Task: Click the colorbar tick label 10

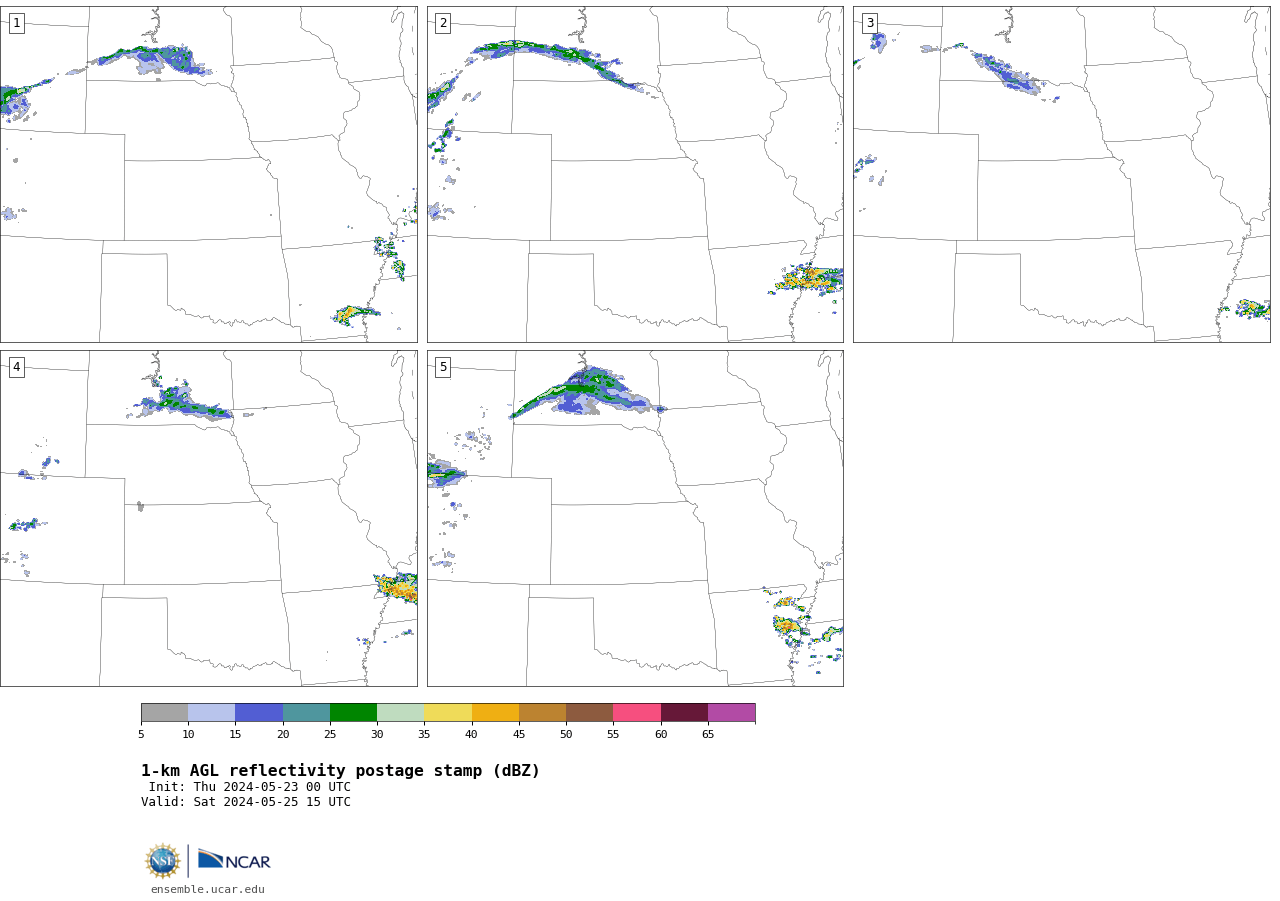Action: (x=188, y=734)
